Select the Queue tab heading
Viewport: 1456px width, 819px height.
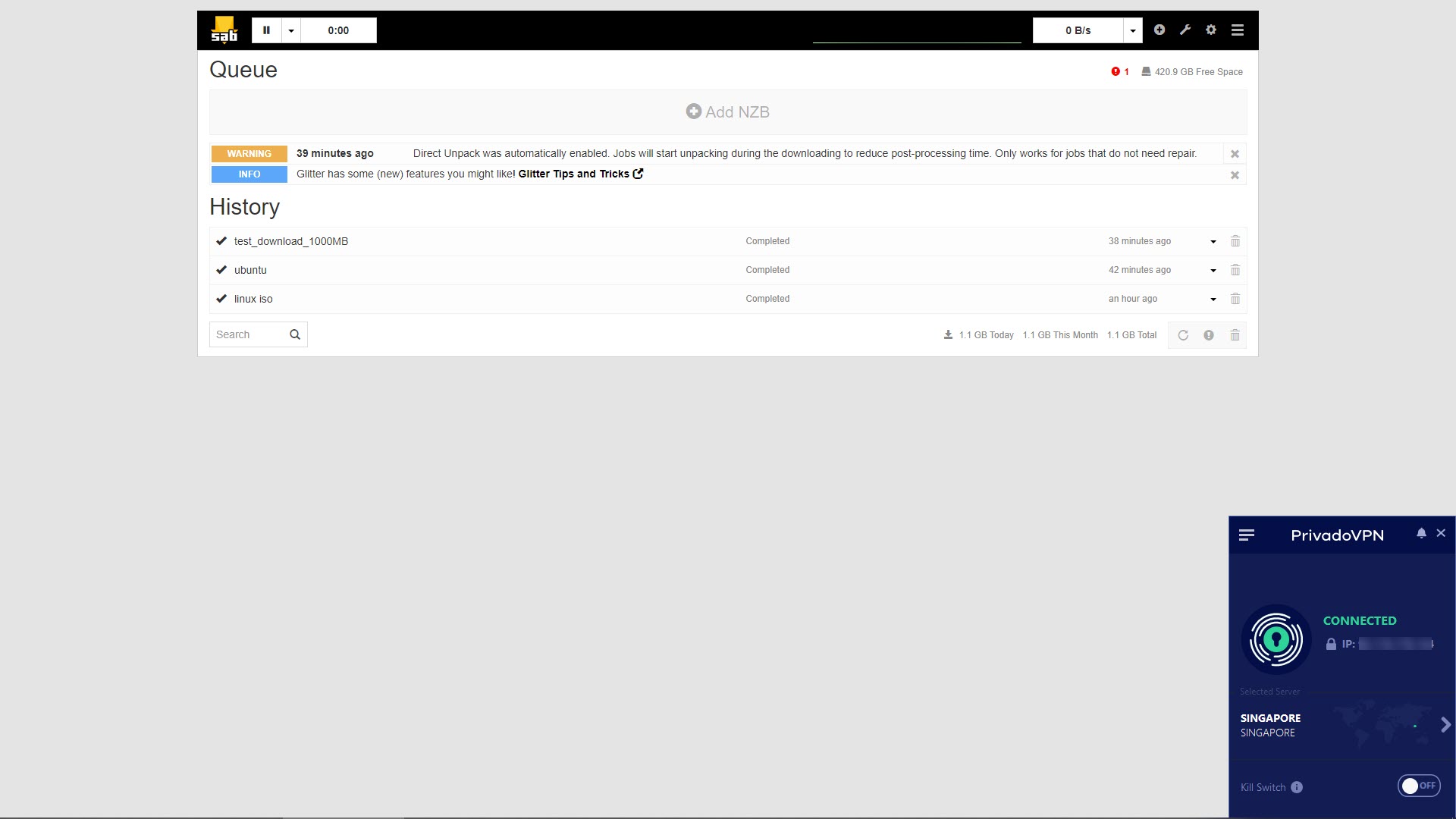pyautogui.click(x=243, y=69)
